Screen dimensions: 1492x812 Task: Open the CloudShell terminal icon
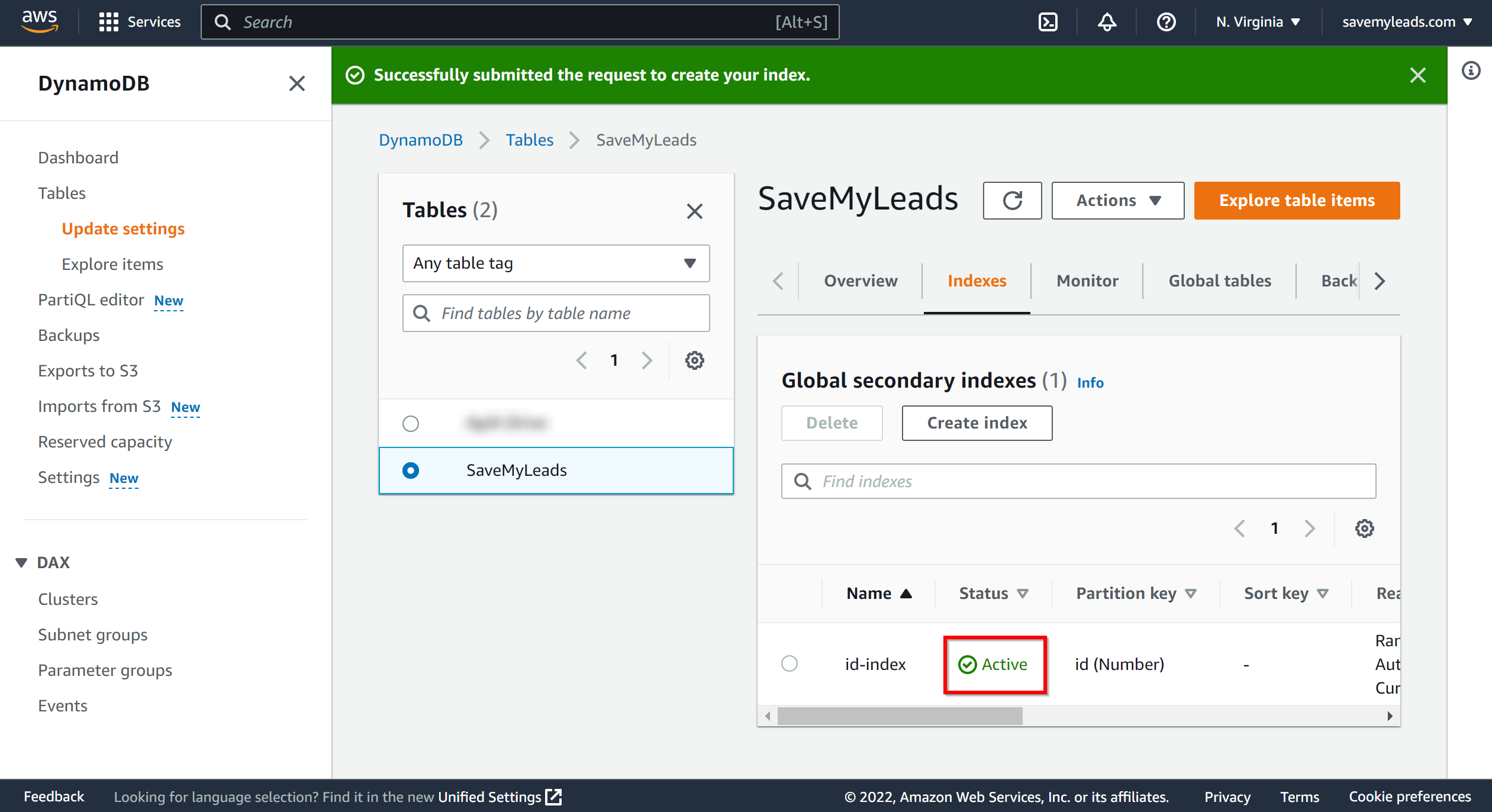[x=1048, y=22]
